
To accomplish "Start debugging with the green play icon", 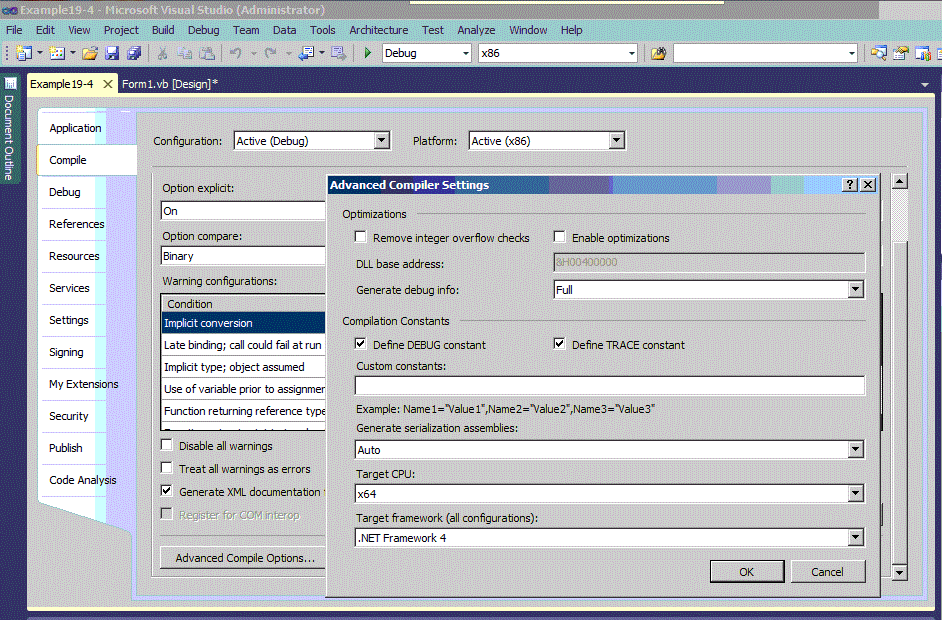I will coord(368,53).
